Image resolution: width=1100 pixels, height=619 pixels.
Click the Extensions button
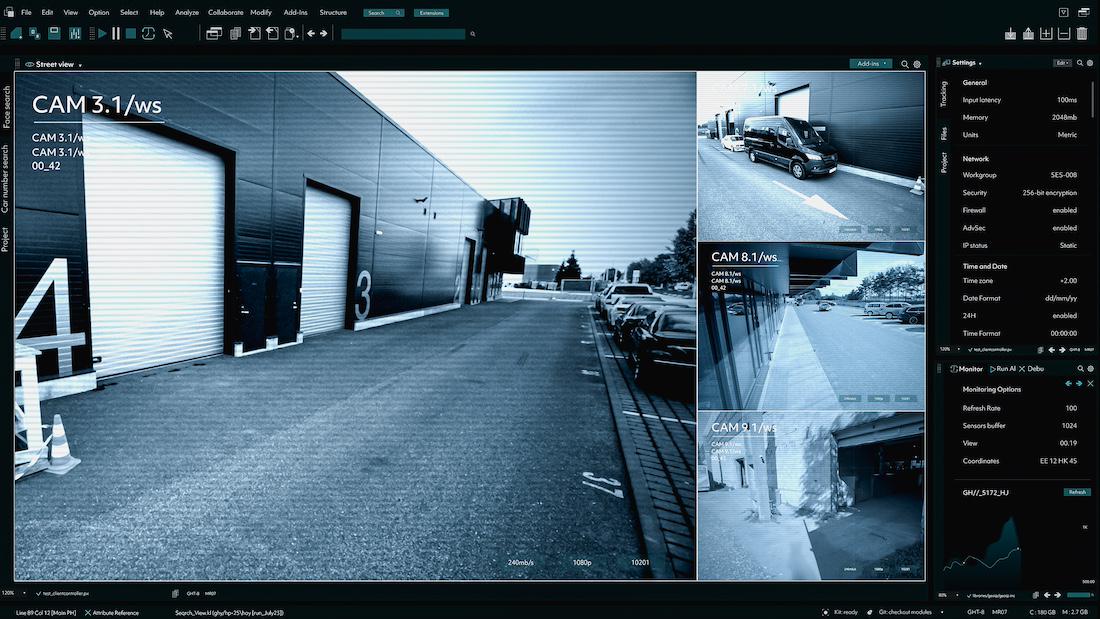[x=431, y=13]
